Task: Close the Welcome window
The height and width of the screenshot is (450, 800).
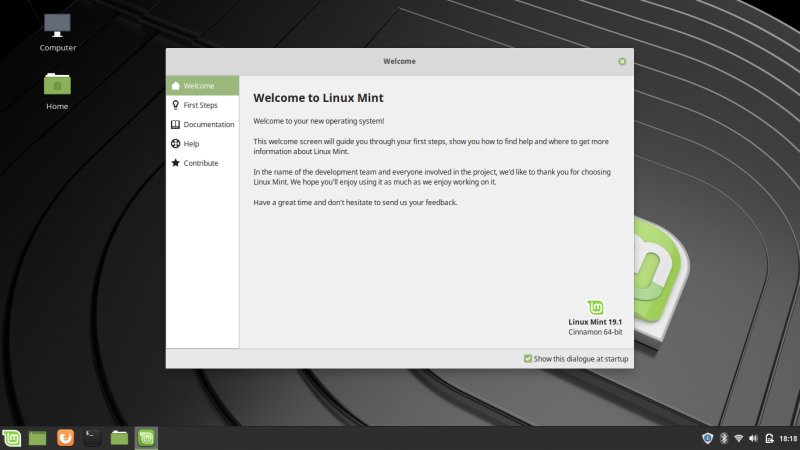Action: (622, 61)
